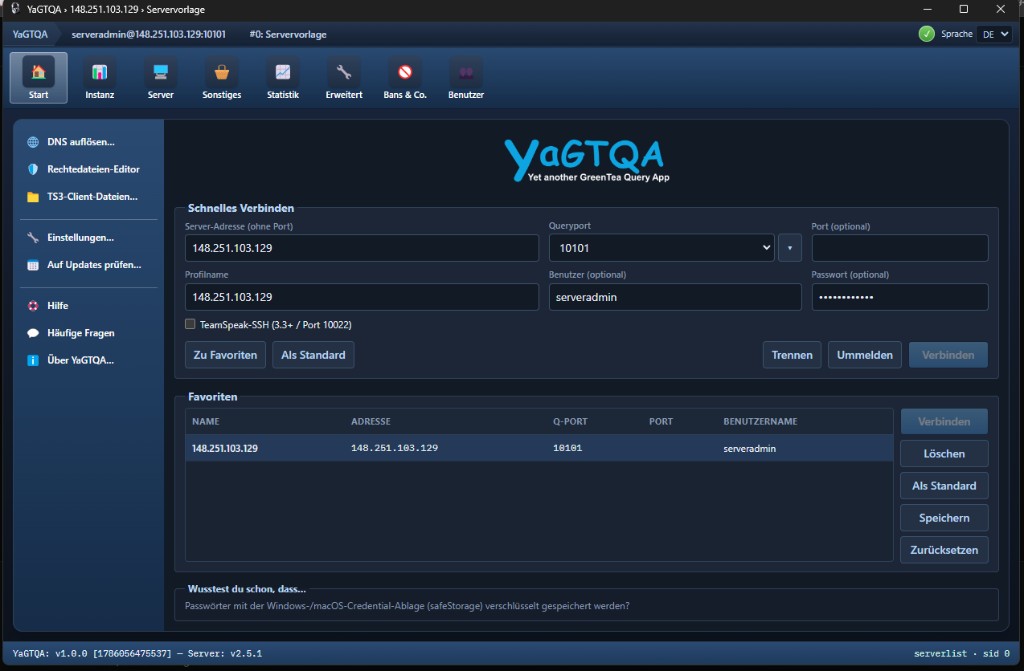Click the Ummelden button

(865, 355)
